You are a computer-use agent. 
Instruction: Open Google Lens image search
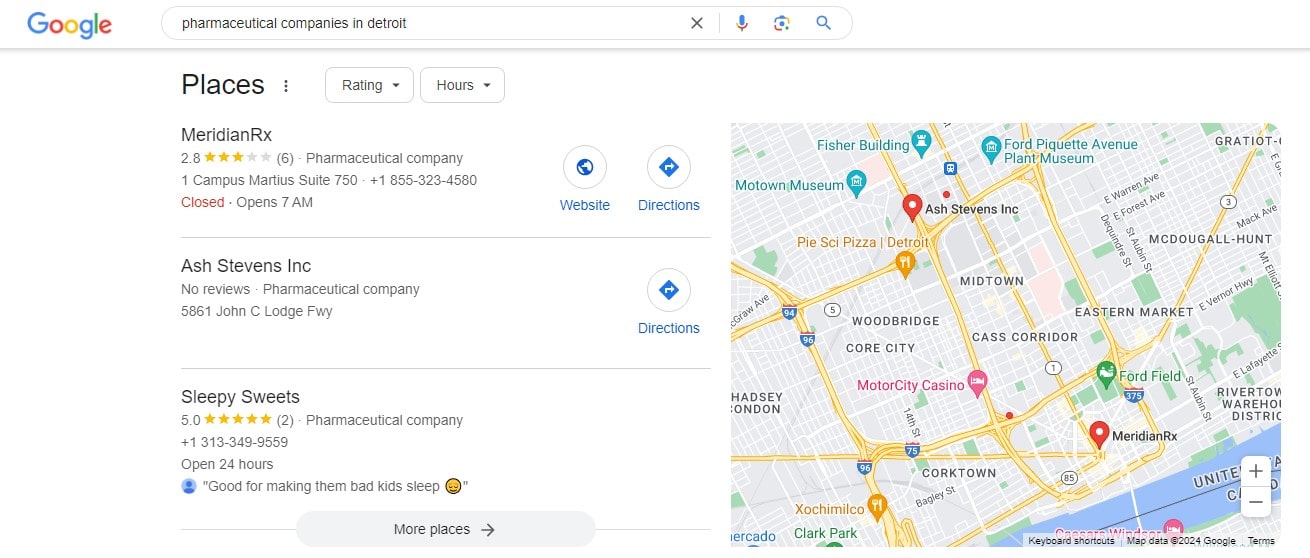pos(782,23)
